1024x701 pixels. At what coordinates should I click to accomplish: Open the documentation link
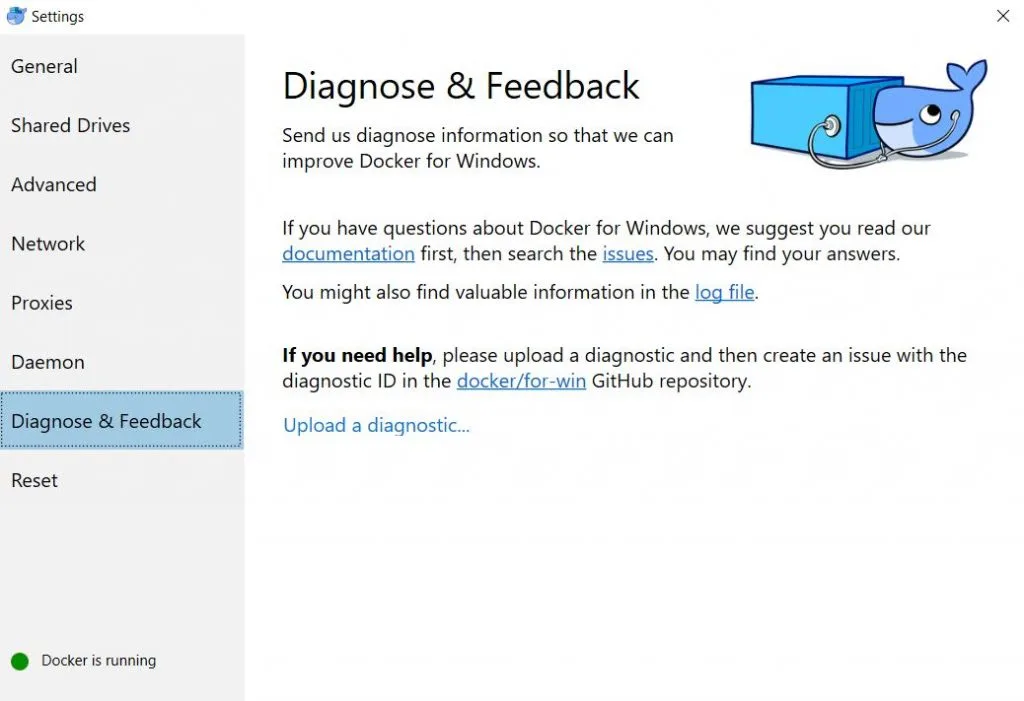pyautogui.click(x=348, y=253)
